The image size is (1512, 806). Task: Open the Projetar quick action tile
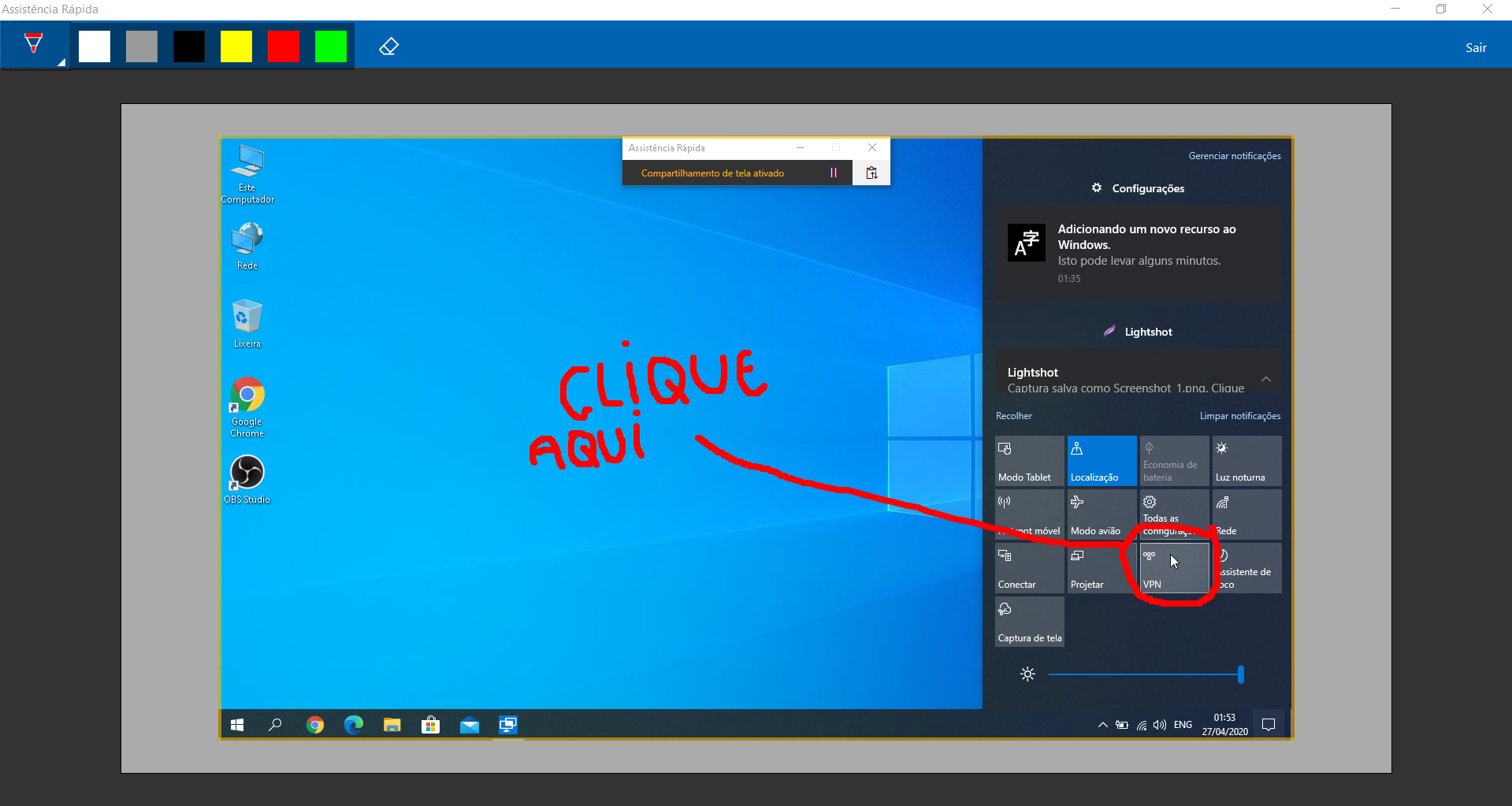coord(1101,568)
